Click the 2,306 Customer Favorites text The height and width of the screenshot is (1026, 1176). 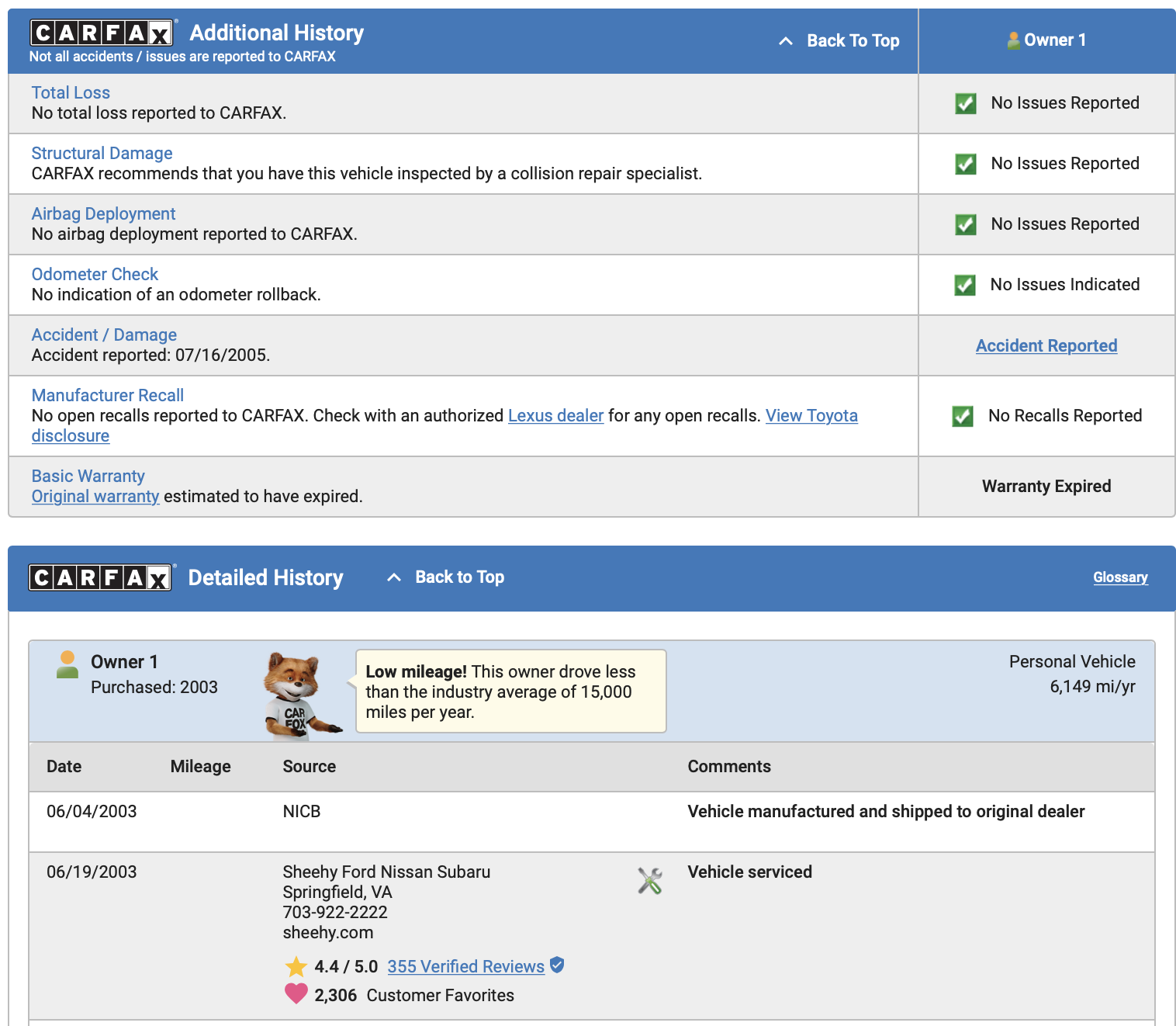(x=414, y=995)
